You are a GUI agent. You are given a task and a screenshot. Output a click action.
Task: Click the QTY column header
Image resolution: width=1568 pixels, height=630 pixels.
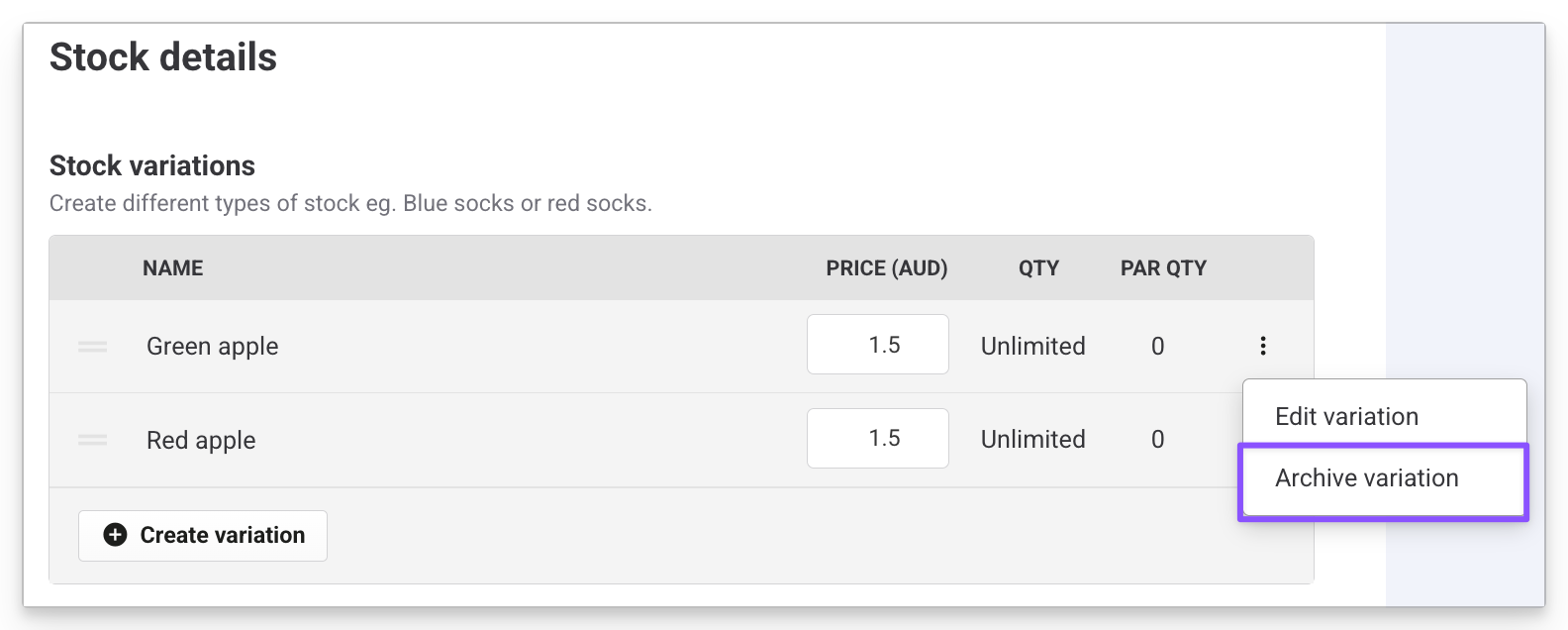click(1038, 267)
